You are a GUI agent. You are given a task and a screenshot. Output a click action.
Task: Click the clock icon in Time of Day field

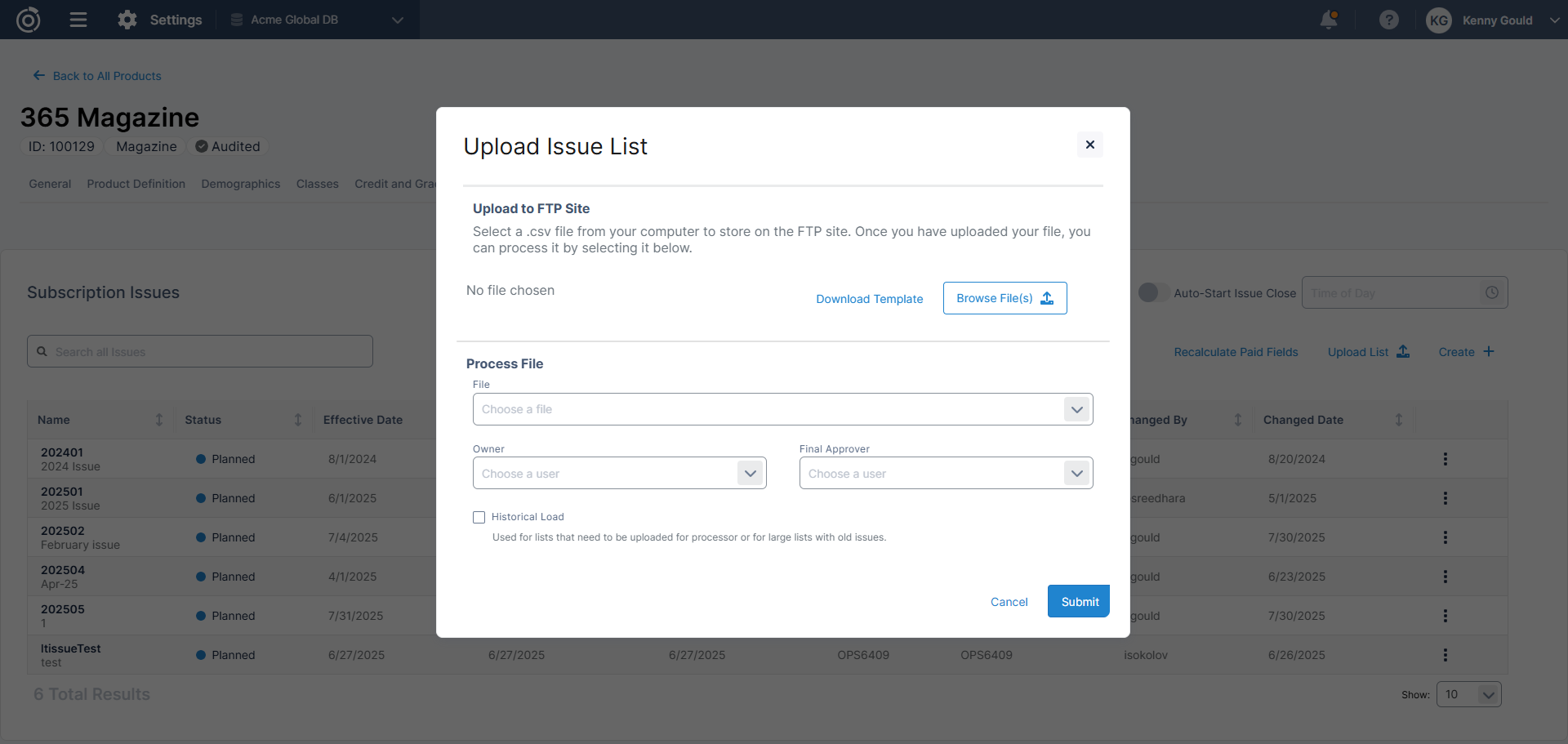click(1491, 292)
